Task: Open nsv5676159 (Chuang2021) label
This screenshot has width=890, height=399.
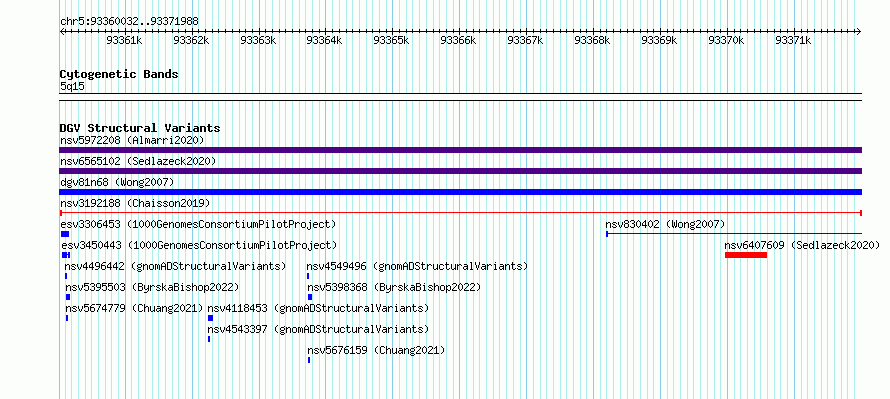Action: (376, 350)
